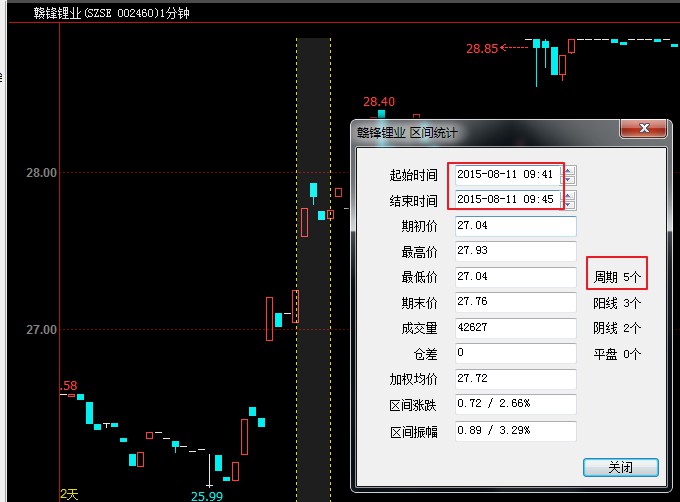Decrease the 起始时间 with down spinner arrow
Viewport: 680px width, 502px height.
click(x=570, y=180)
